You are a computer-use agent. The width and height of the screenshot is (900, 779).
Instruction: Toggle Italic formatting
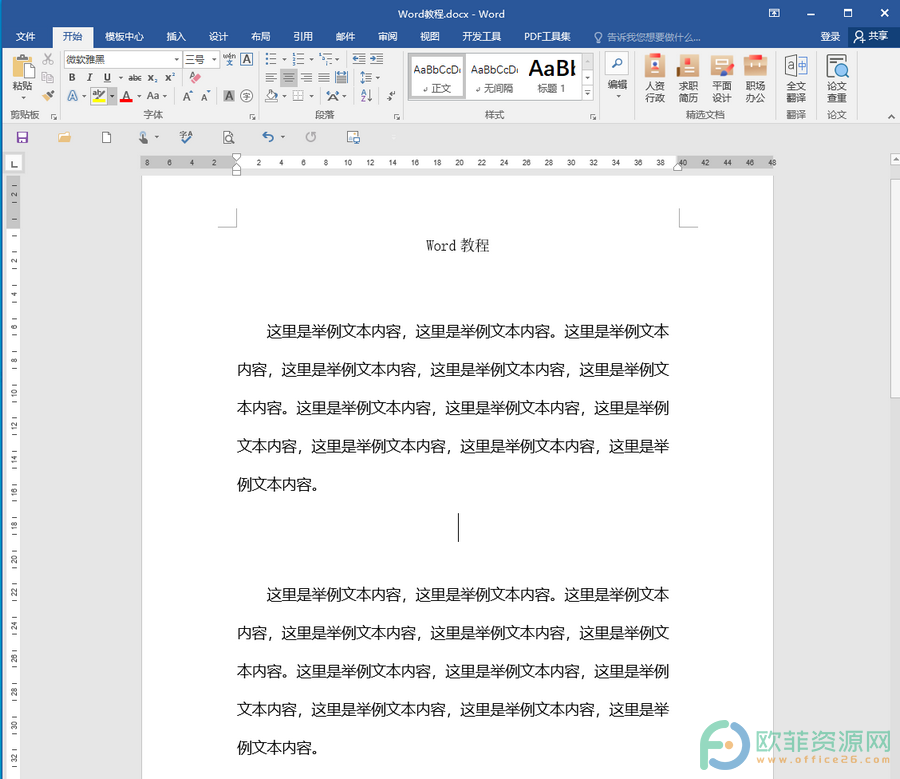(89, 77)
